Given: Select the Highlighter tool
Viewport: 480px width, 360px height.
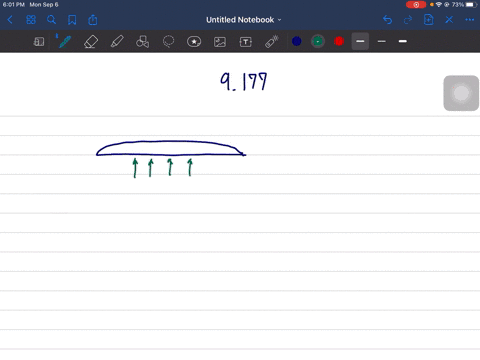Looking at the screenshot, I should (117, 42).
